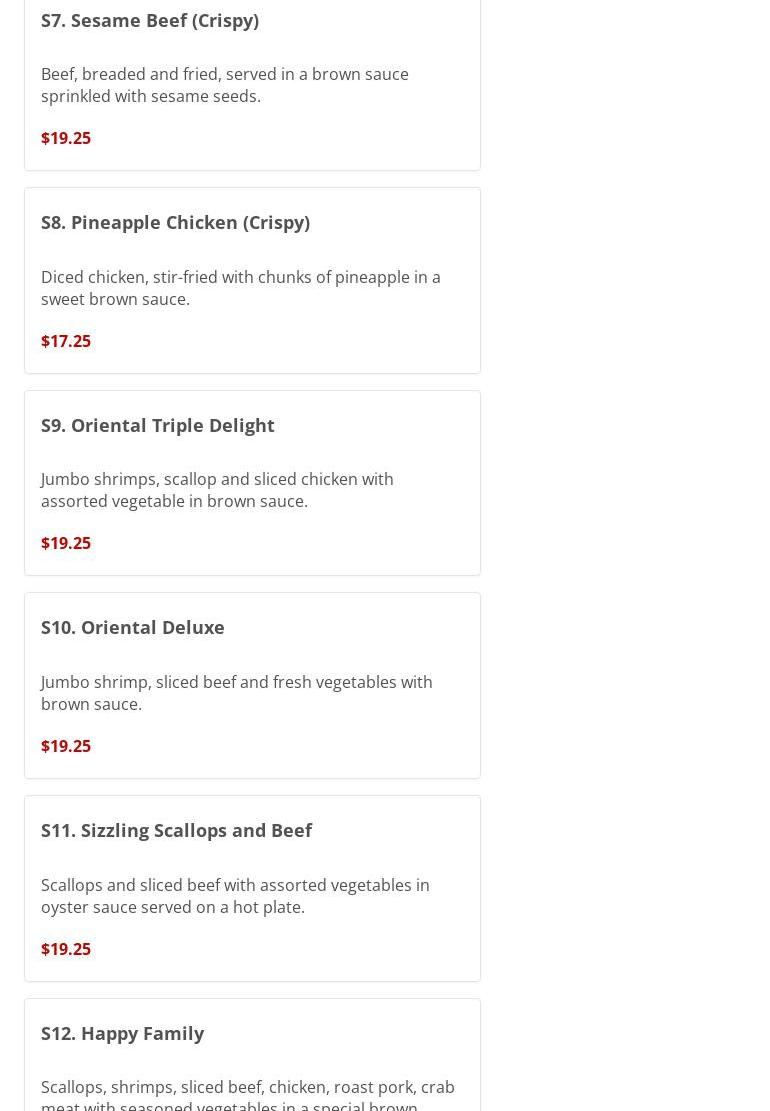770x1111 pixels.
Task: Click the Pineapple Chicken description about diced chicken
Action: 240,288
